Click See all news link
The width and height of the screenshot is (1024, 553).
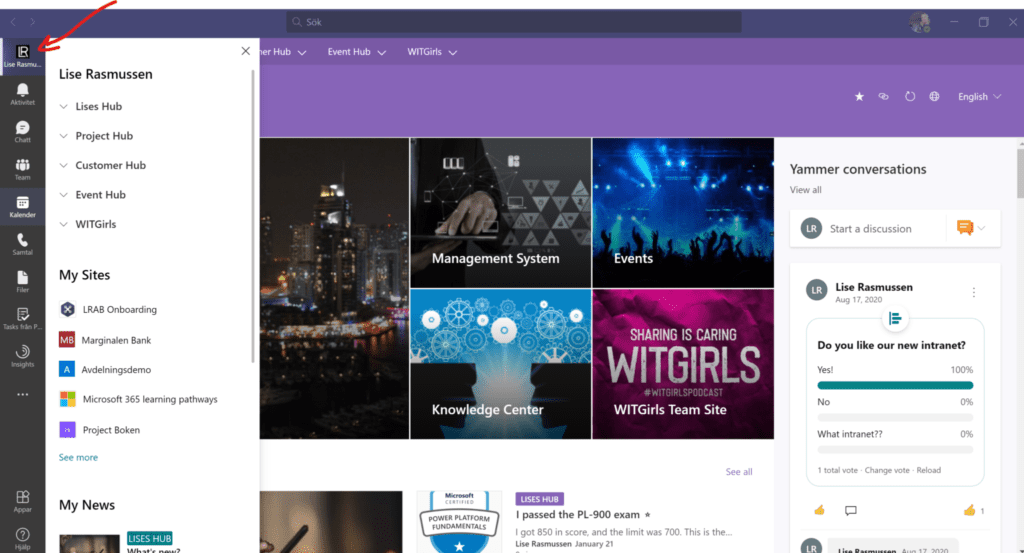739,471
